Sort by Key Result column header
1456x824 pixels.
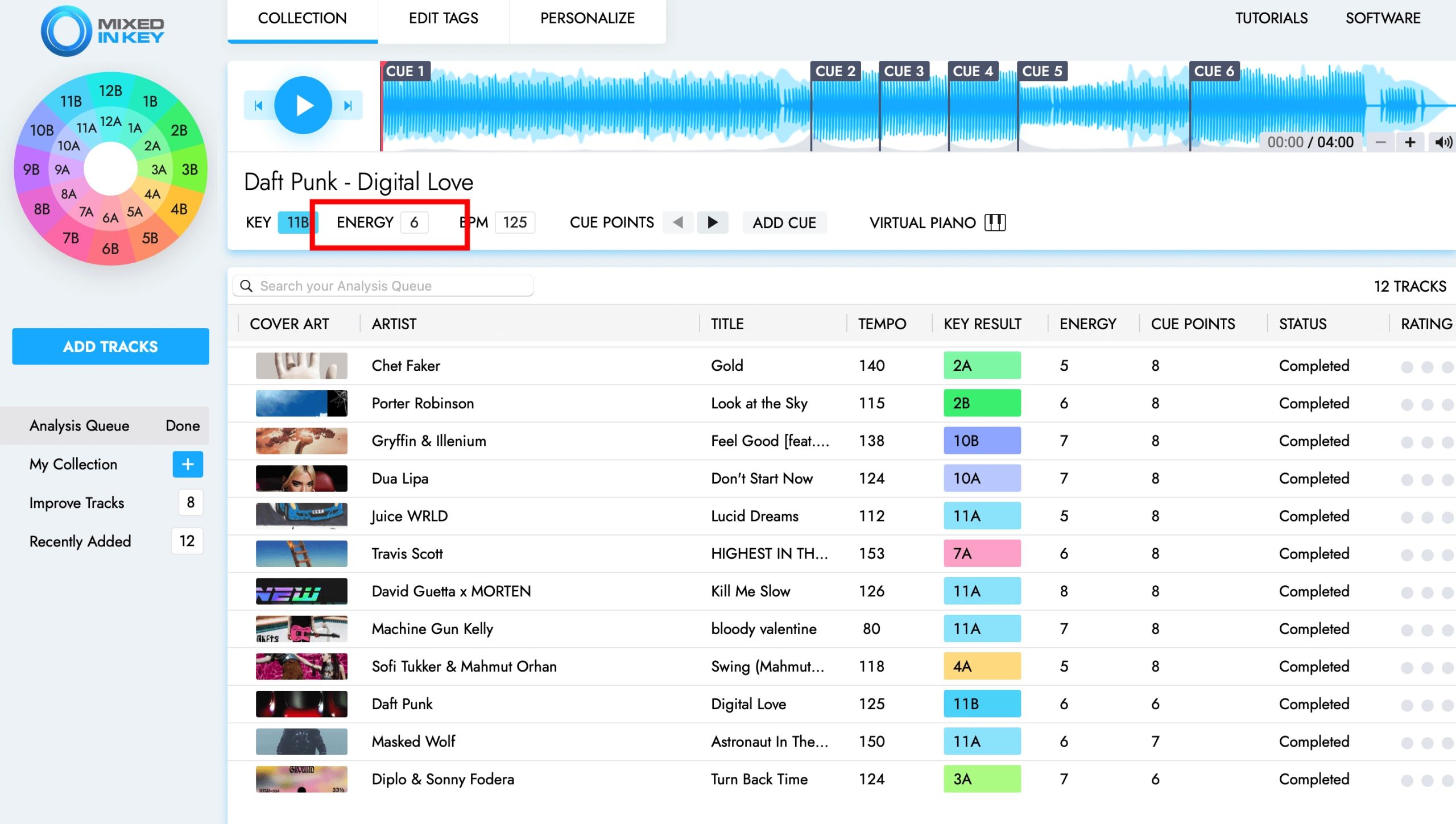(x=982, y=324)
